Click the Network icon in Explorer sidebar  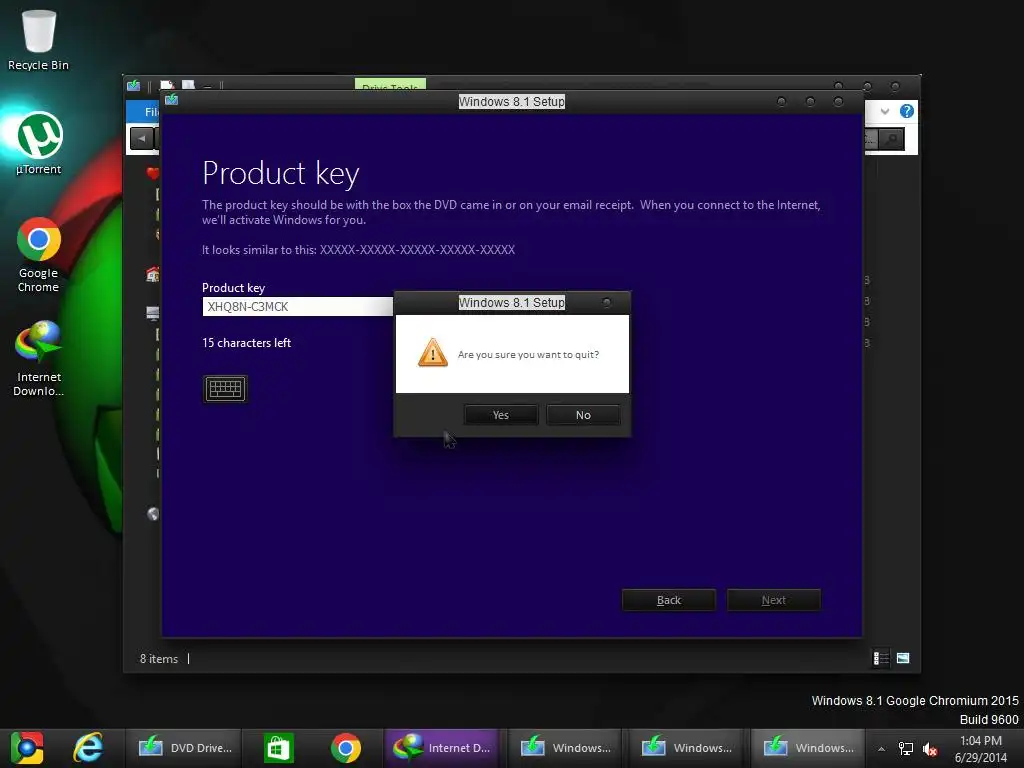click(153, 515)
